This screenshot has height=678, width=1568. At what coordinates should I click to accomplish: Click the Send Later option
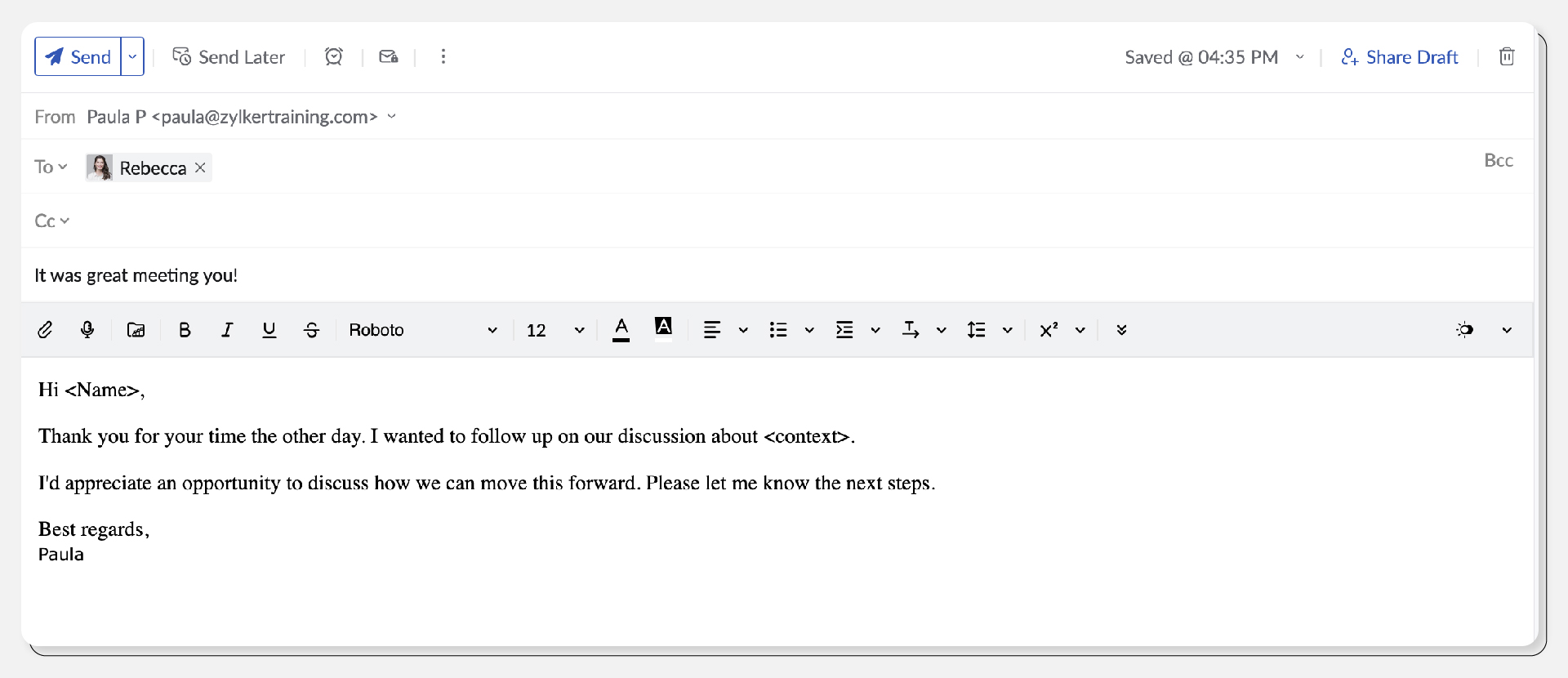(229, 56)
